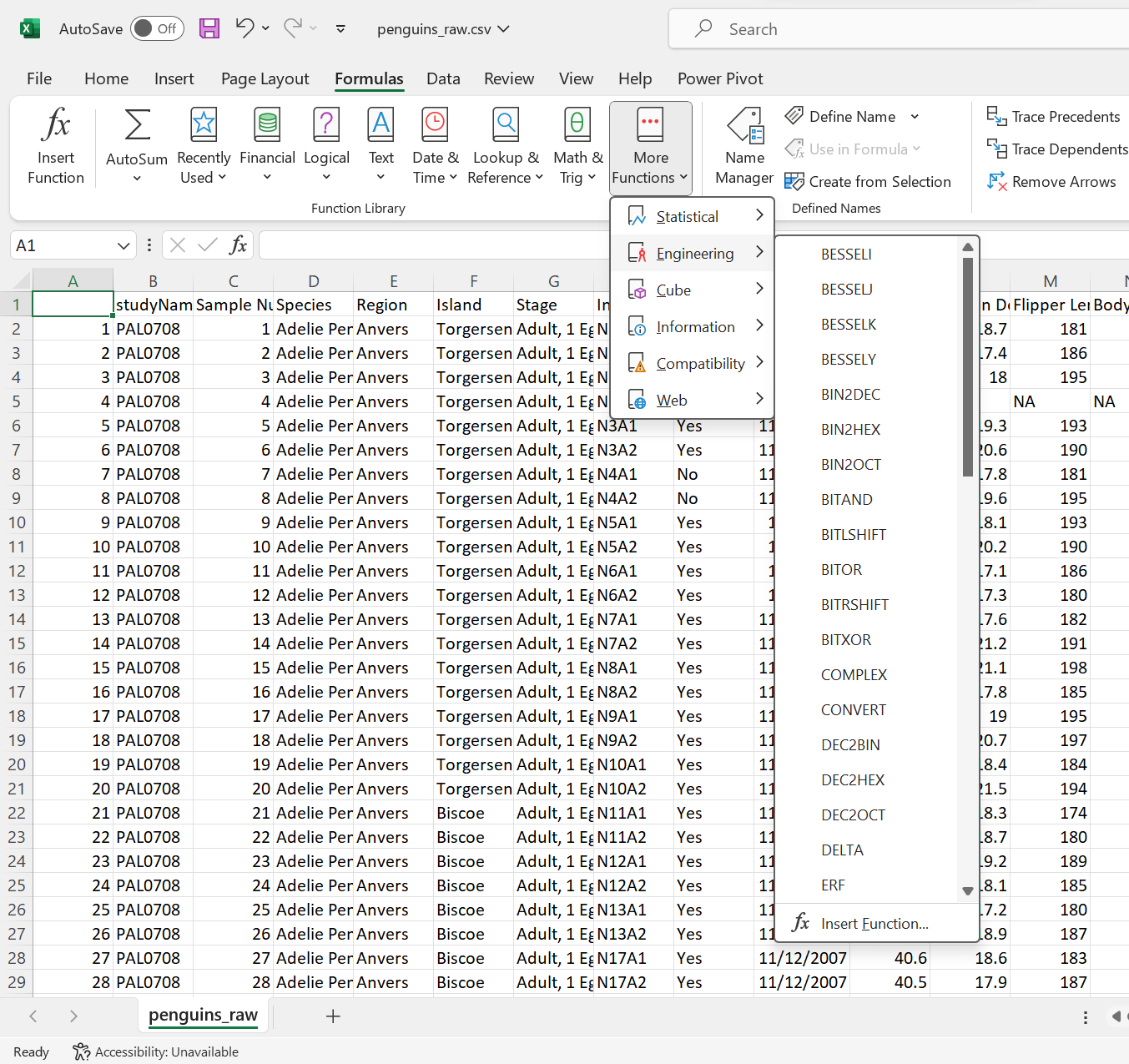Viewport: 1129px width, 1064px height.
Task: Expand the Define Name dropdown arrow
Action: 915,117
